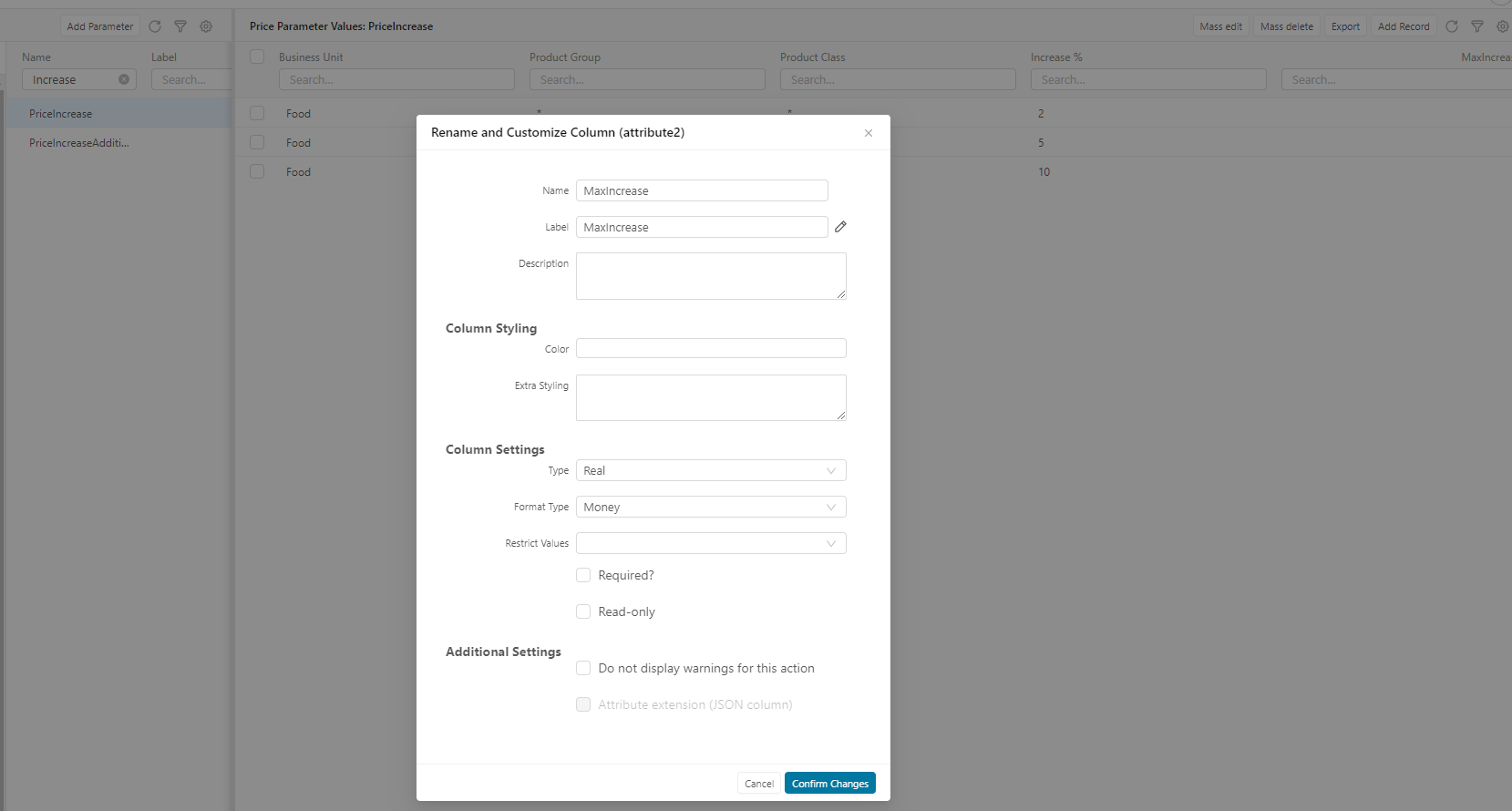1512x811 pixels.
Task: Close the Rename and Customize Column dialog
Action: pos(869,133)
